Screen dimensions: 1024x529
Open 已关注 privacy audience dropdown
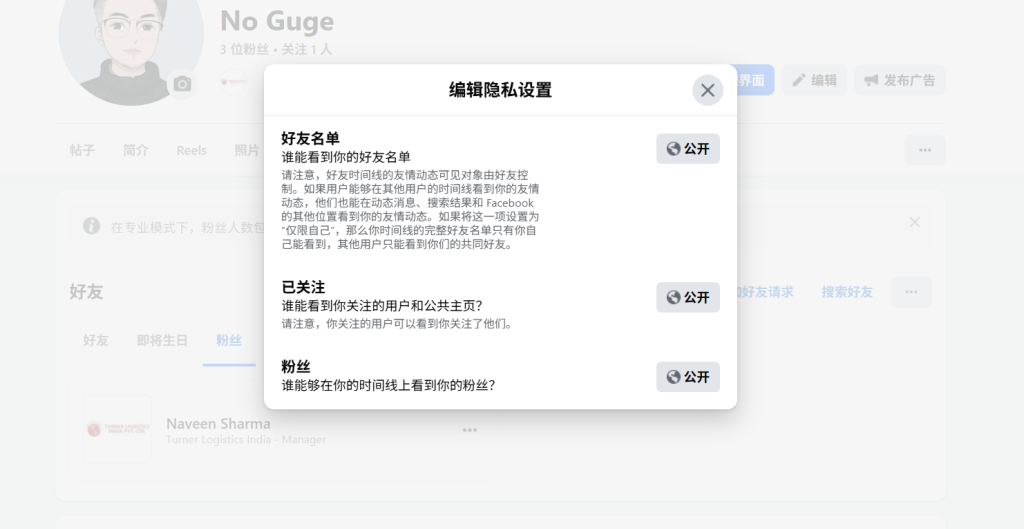(x=688, y=297)
